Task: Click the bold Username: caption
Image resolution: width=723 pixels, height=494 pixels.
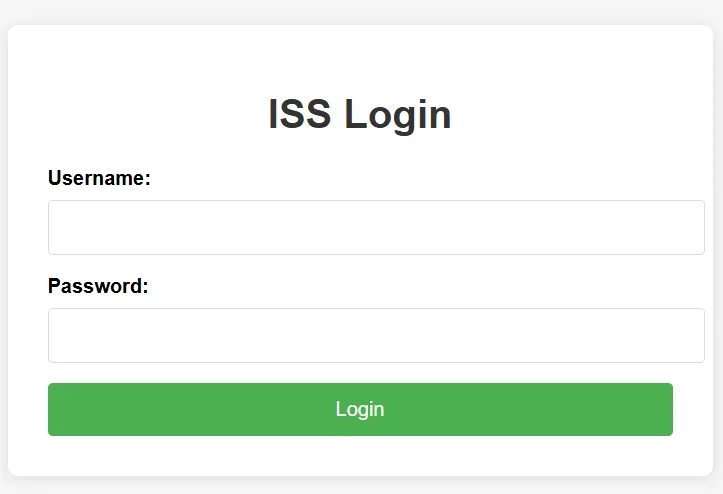Action: click(99, 178)
